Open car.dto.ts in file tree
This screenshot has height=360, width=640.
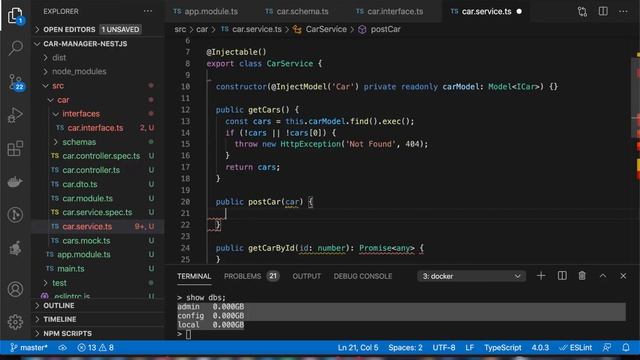click(x=98, y=184)
